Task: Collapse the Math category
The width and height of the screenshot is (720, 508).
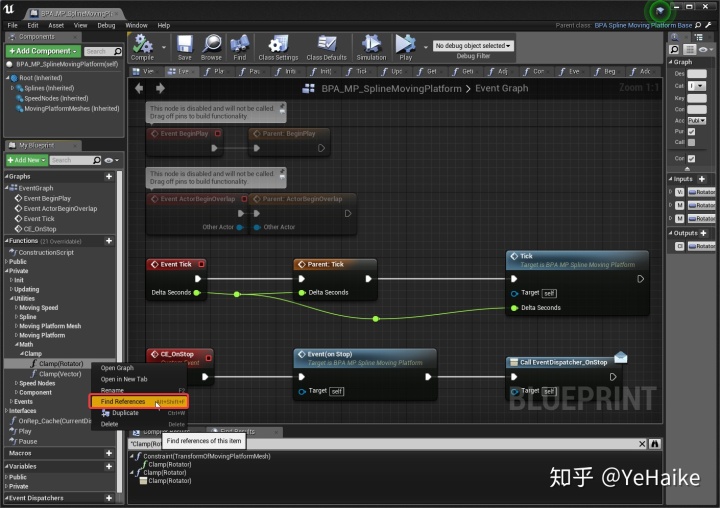Action: click(17, 344)
